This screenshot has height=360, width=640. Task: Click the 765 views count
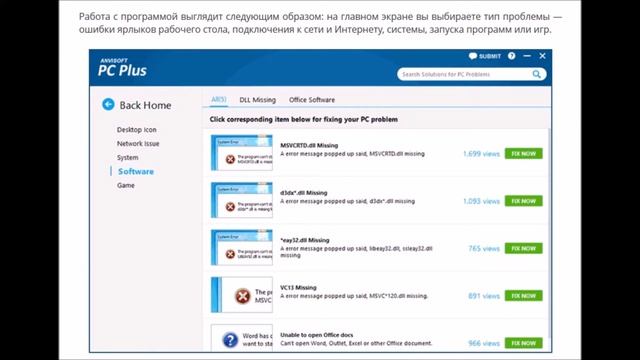[484, 249]
